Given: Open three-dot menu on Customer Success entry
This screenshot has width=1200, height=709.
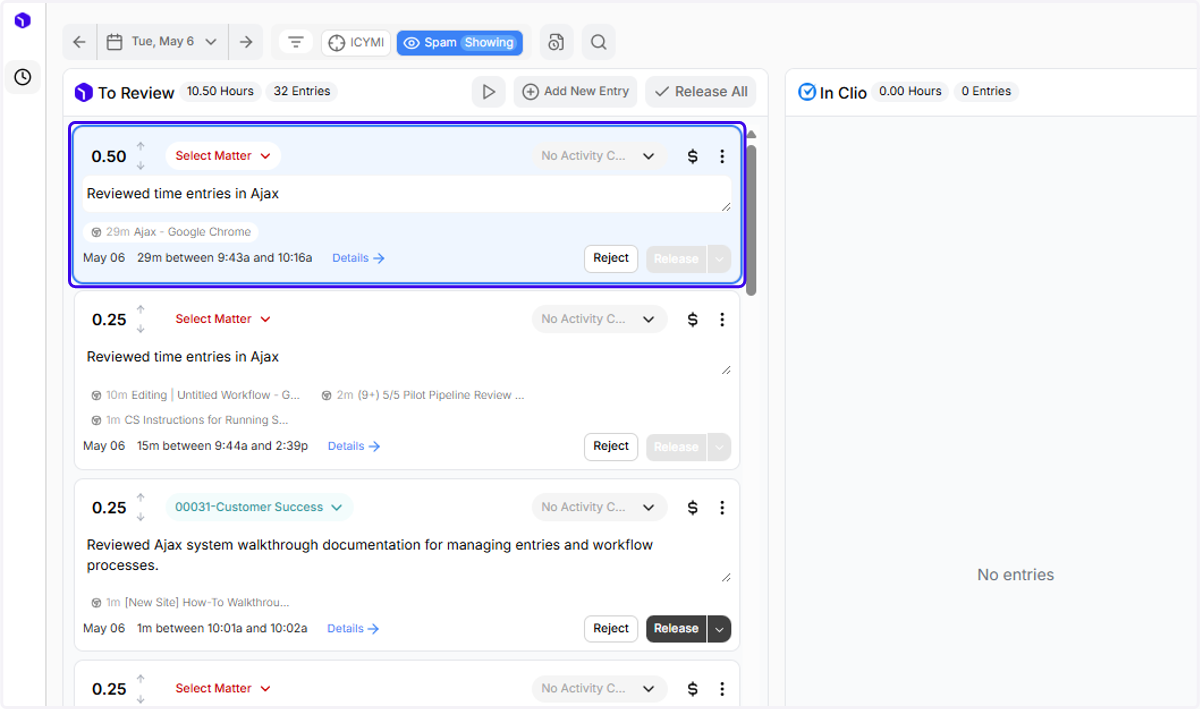Looking at the screenshot, I should pos(722,508).
